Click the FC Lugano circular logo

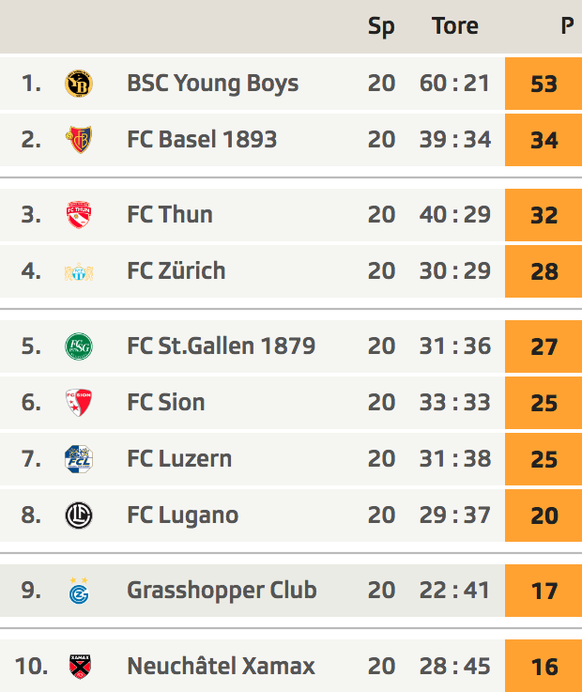click(79, 515)
